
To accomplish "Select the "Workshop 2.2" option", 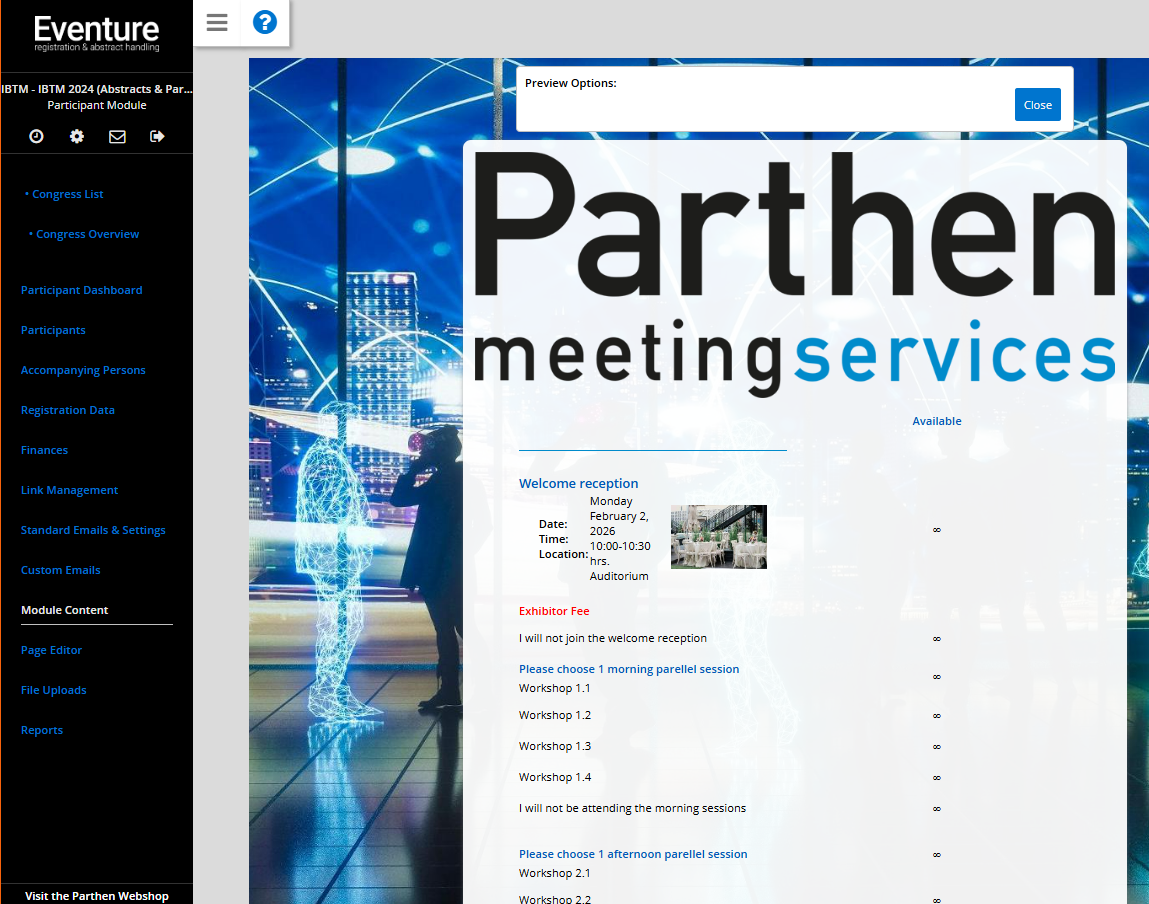I will 555,899.
